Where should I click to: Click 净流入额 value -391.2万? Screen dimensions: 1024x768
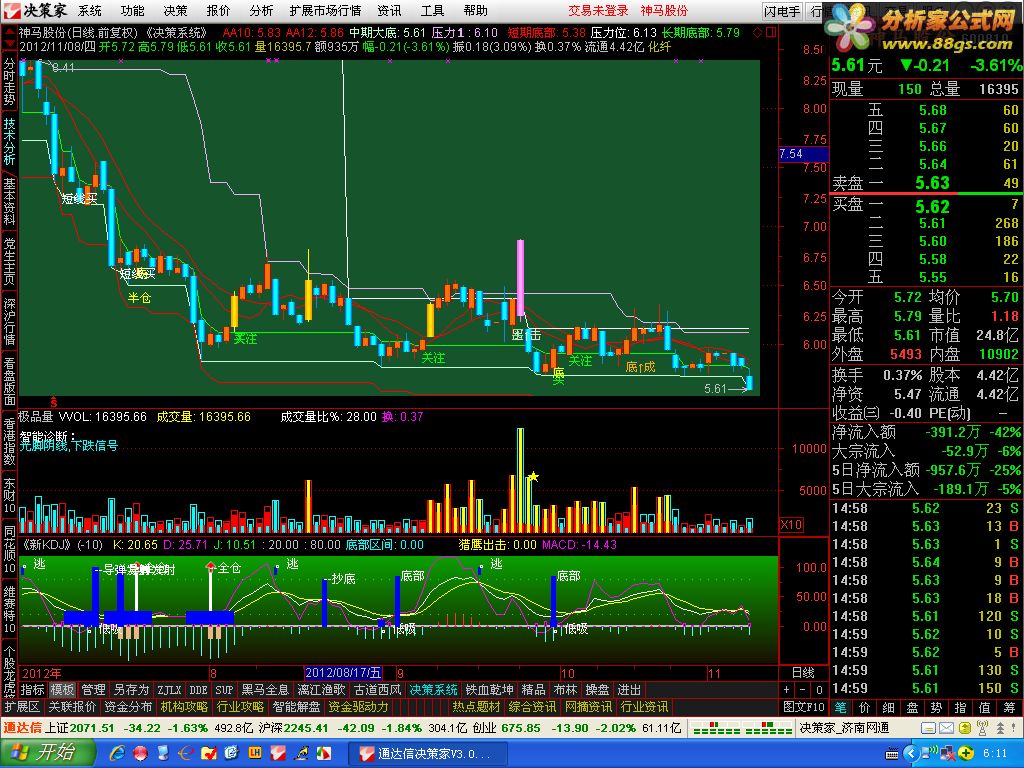(x=952, y=432)
